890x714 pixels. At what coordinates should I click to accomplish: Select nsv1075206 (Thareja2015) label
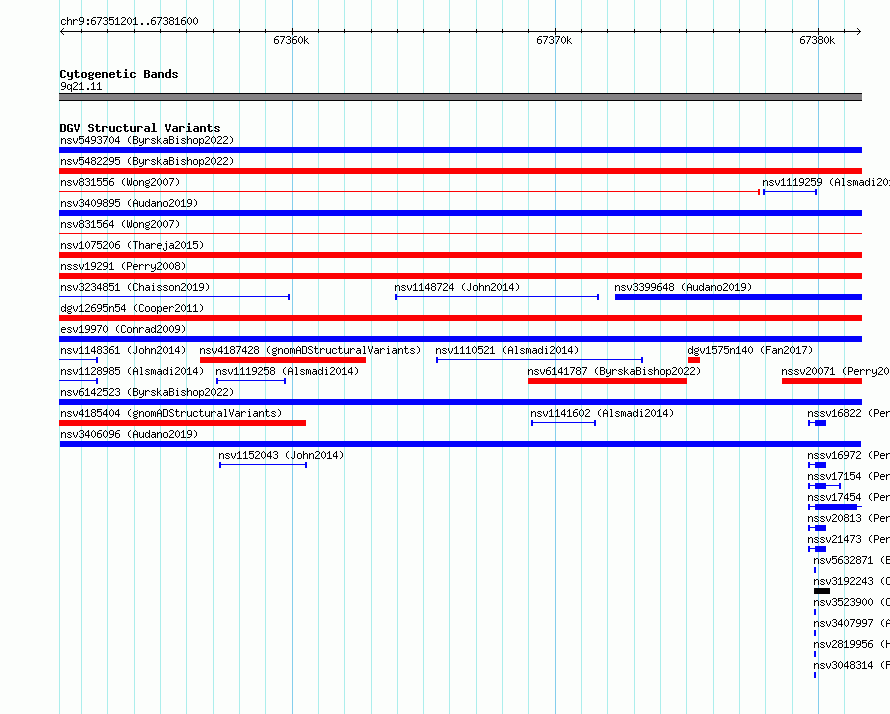[132, 245]
